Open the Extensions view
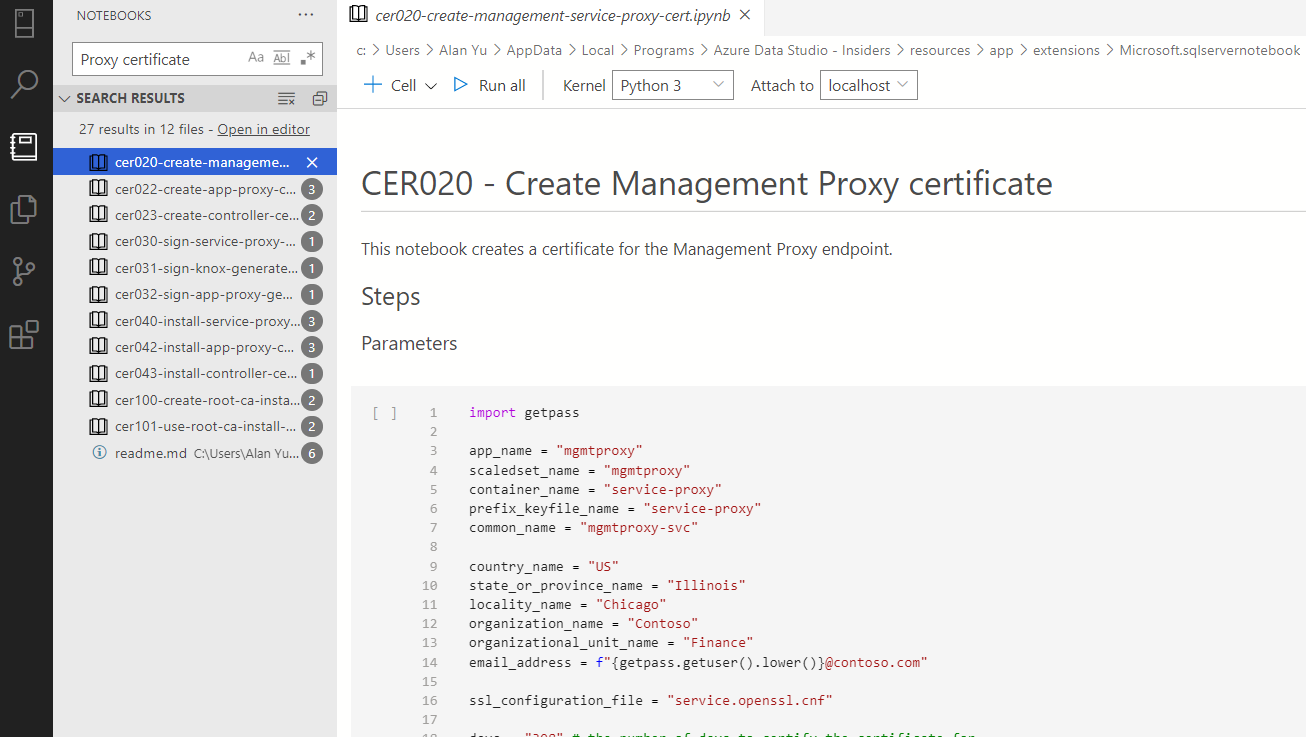The height and width of the screenshot is (737, 1306). [x=25, y=335]
